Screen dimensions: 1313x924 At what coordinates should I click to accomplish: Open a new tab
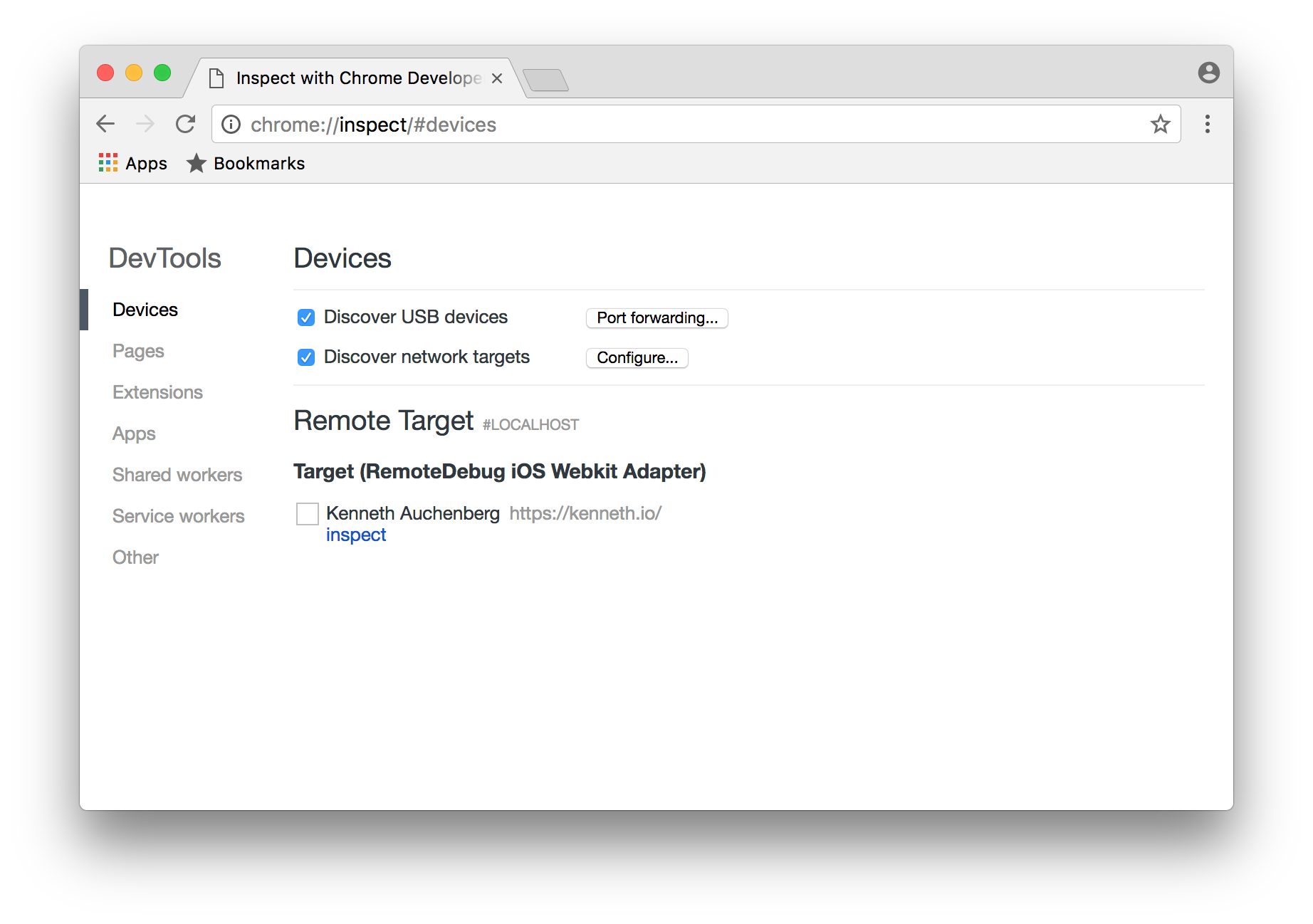point(545,80)
